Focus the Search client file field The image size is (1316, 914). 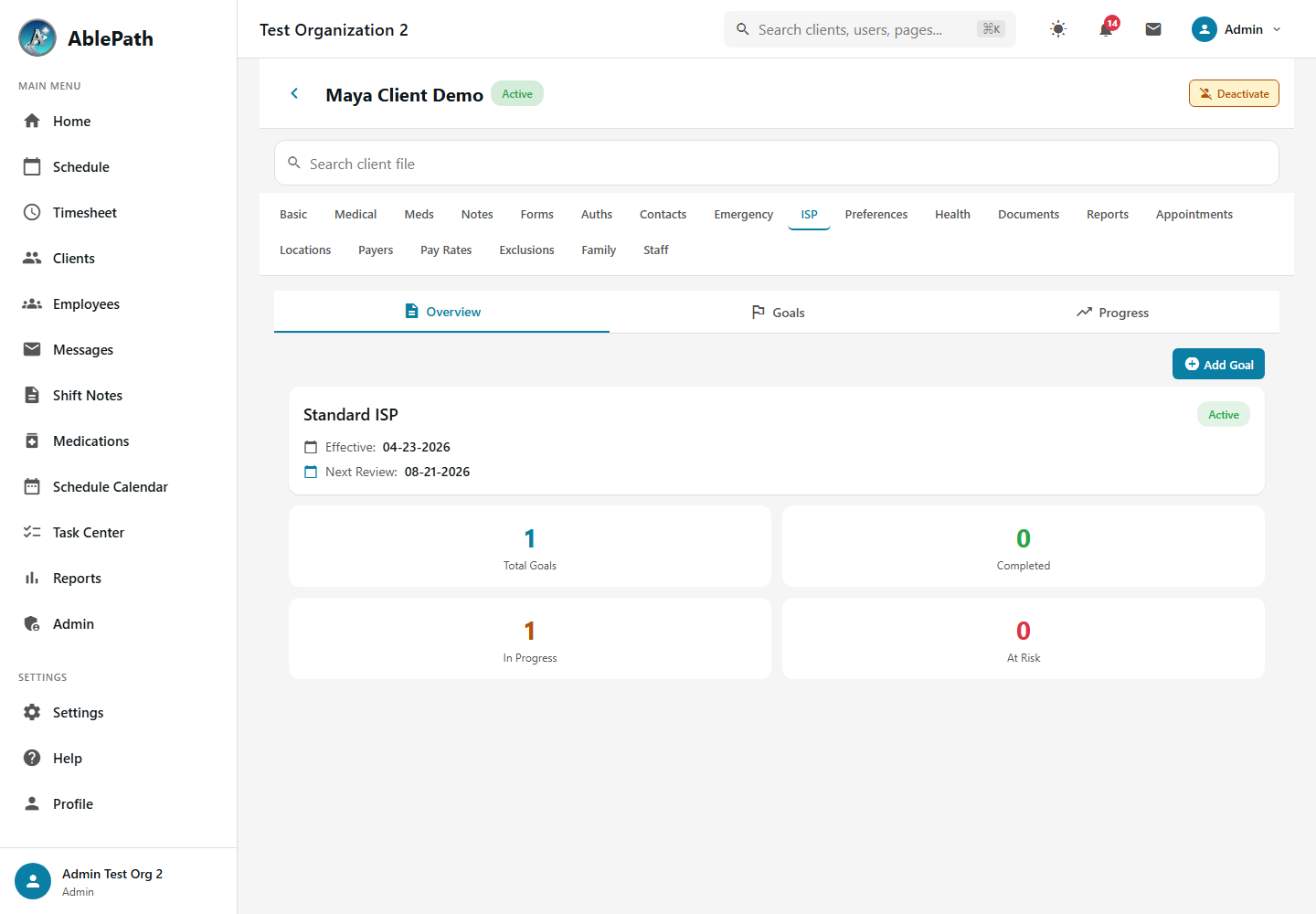pos(777,164)
